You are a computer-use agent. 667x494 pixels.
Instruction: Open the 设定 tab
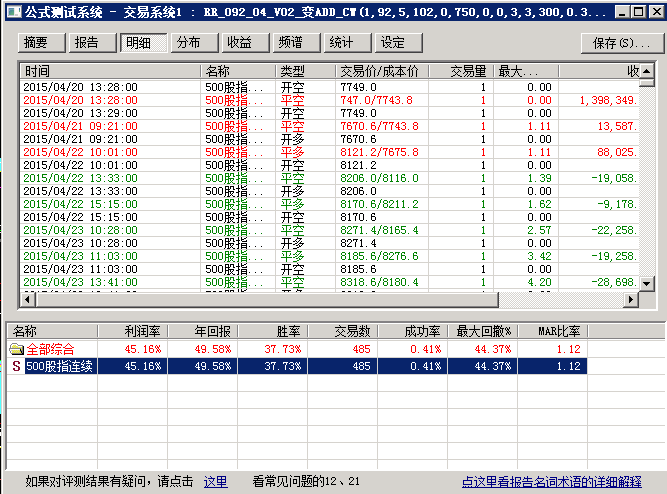click(393, 43)
